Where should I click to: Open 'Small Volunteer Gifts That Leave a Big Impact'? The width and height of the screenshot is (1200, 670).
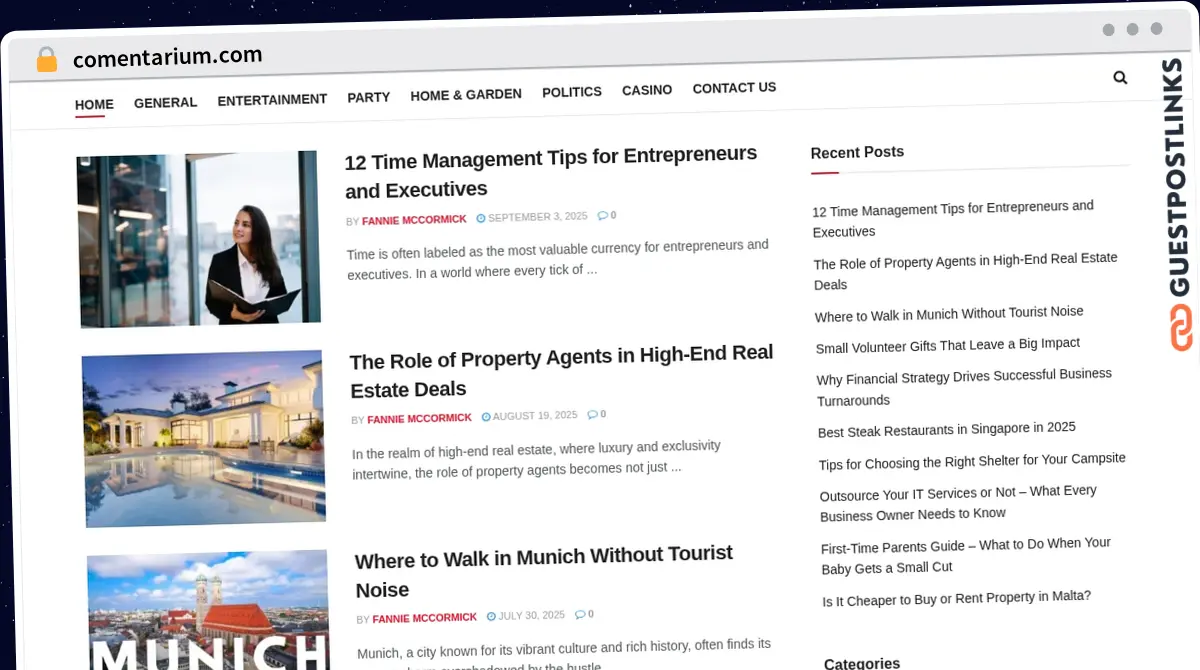click(x=948, y=345)
